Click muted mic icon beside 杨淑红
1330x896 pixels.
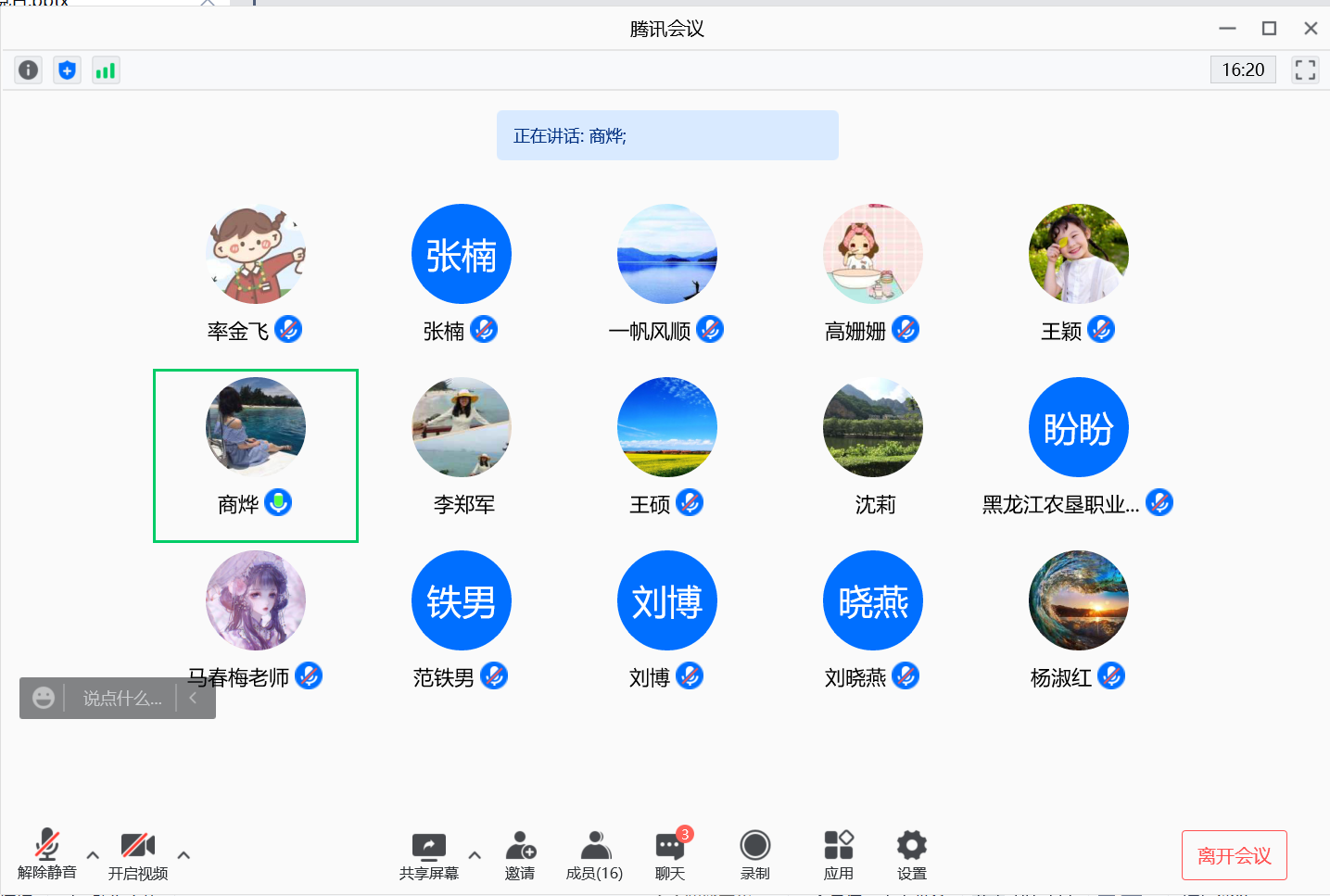pos(1111,675)
